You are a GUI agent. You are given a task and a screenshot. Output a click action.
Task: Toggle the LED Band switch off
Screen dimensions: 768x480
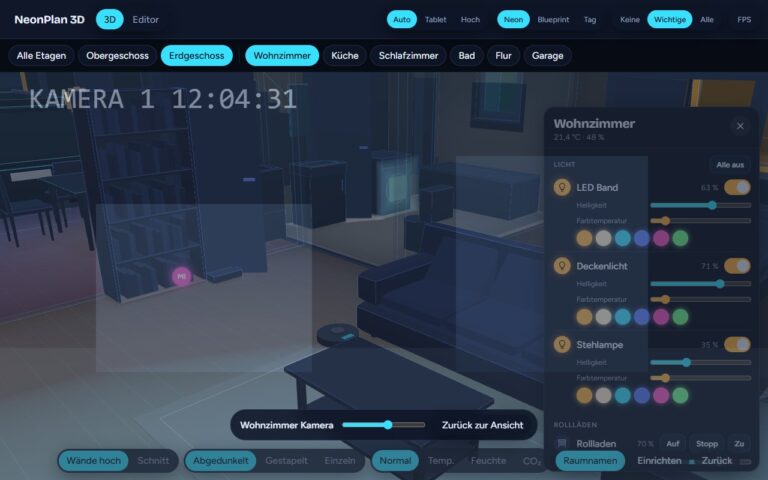(x=737, y=187)
